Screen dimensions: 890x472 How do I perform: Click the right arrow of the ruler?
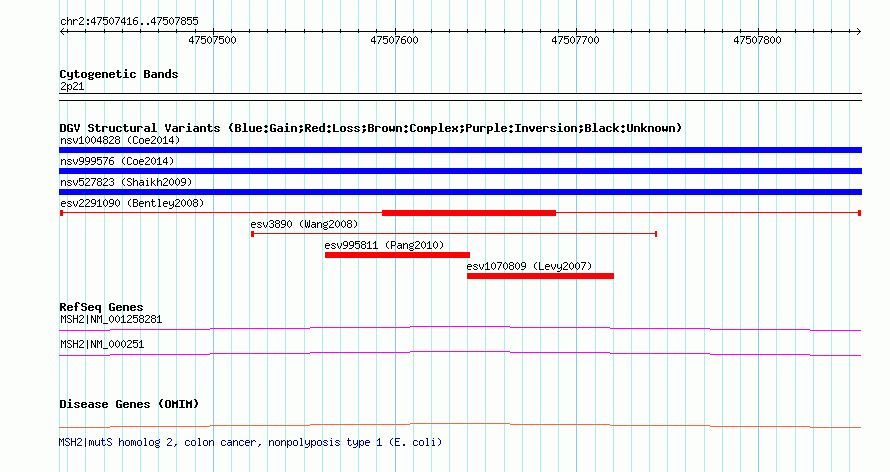858,32
